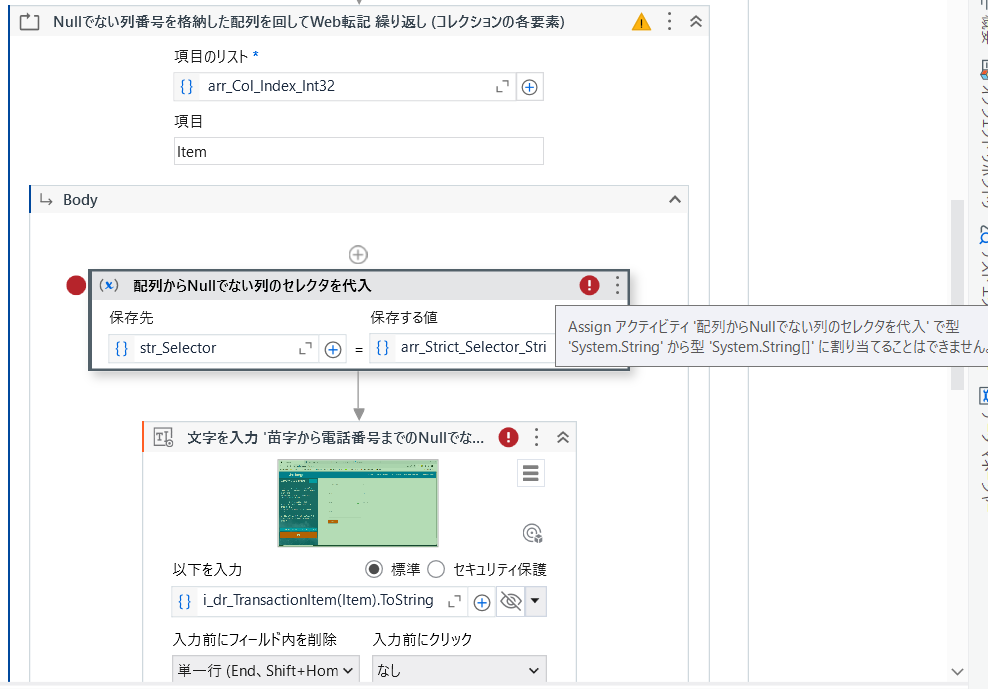Click the 以下を入力 label
Viewport: 988px width, 689px height.
tap(207, 570)
